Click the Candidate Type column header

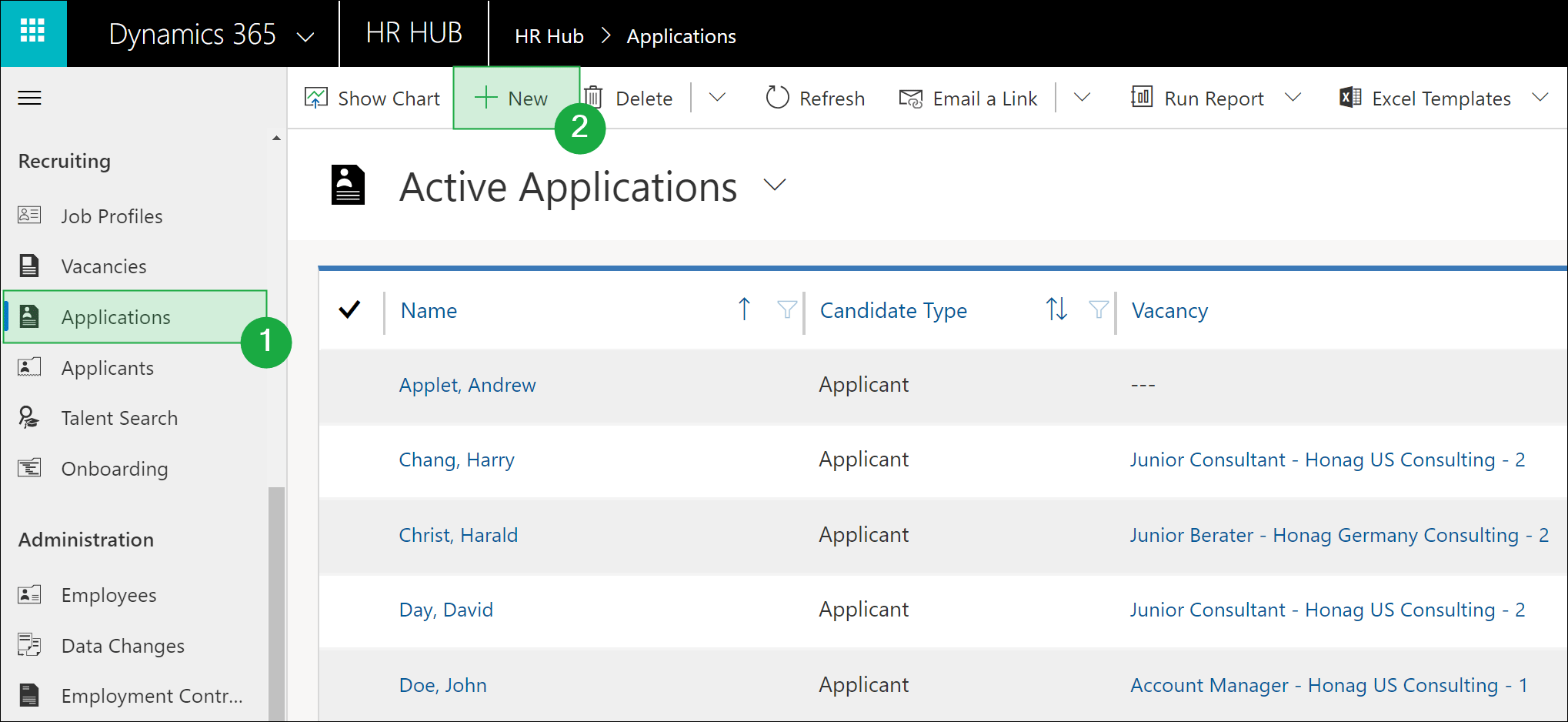point(893,310)
